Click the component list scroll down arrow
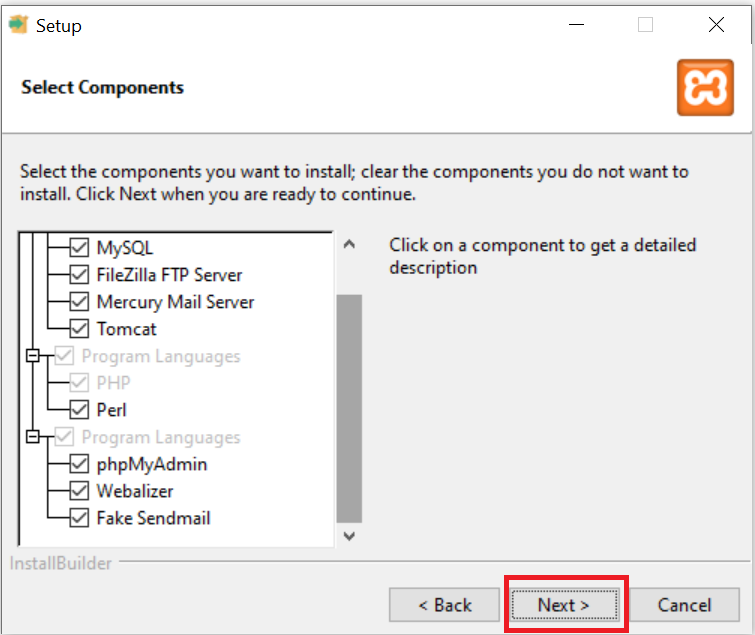Image resolution: width=755 pixels, height=635 pixels. [349, 537]
